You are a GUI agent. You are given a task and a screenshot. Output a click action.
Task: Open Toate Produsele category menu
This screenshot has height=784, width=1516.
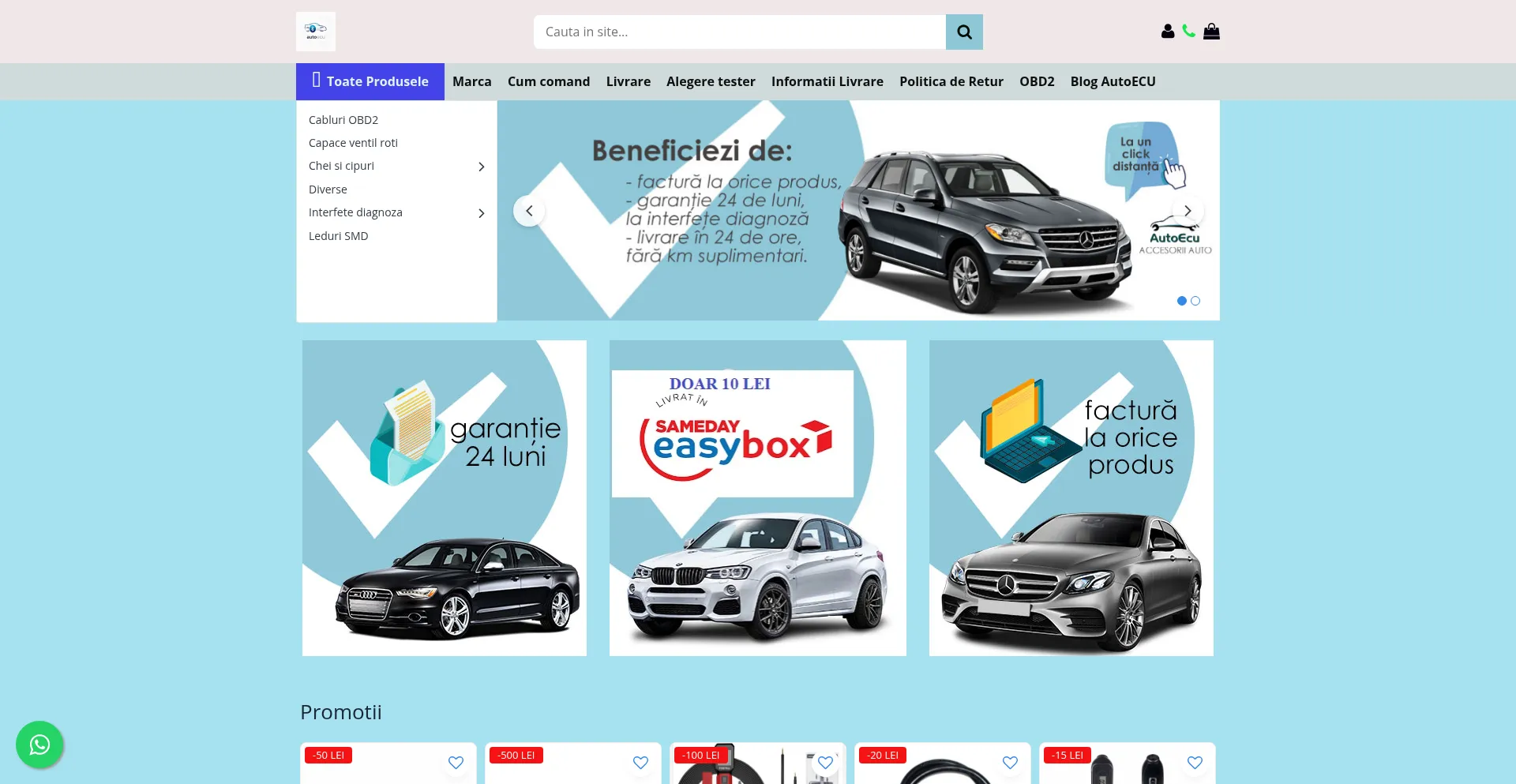(x=370, y=81)
